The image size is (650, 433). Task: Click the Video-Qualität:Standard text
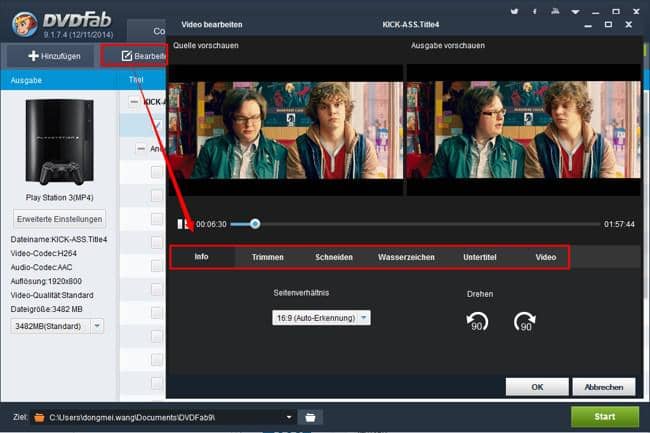click(x=52, y=295)
